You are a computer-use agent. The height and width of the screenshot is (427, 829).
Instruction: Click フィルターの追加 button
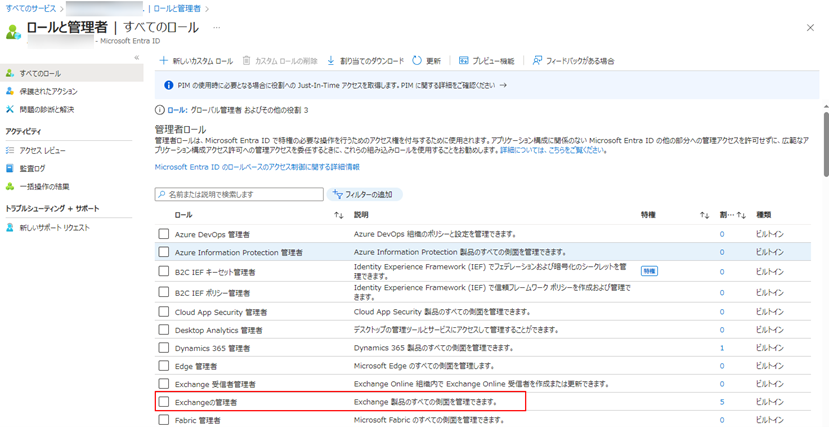(x=365, y=194)
